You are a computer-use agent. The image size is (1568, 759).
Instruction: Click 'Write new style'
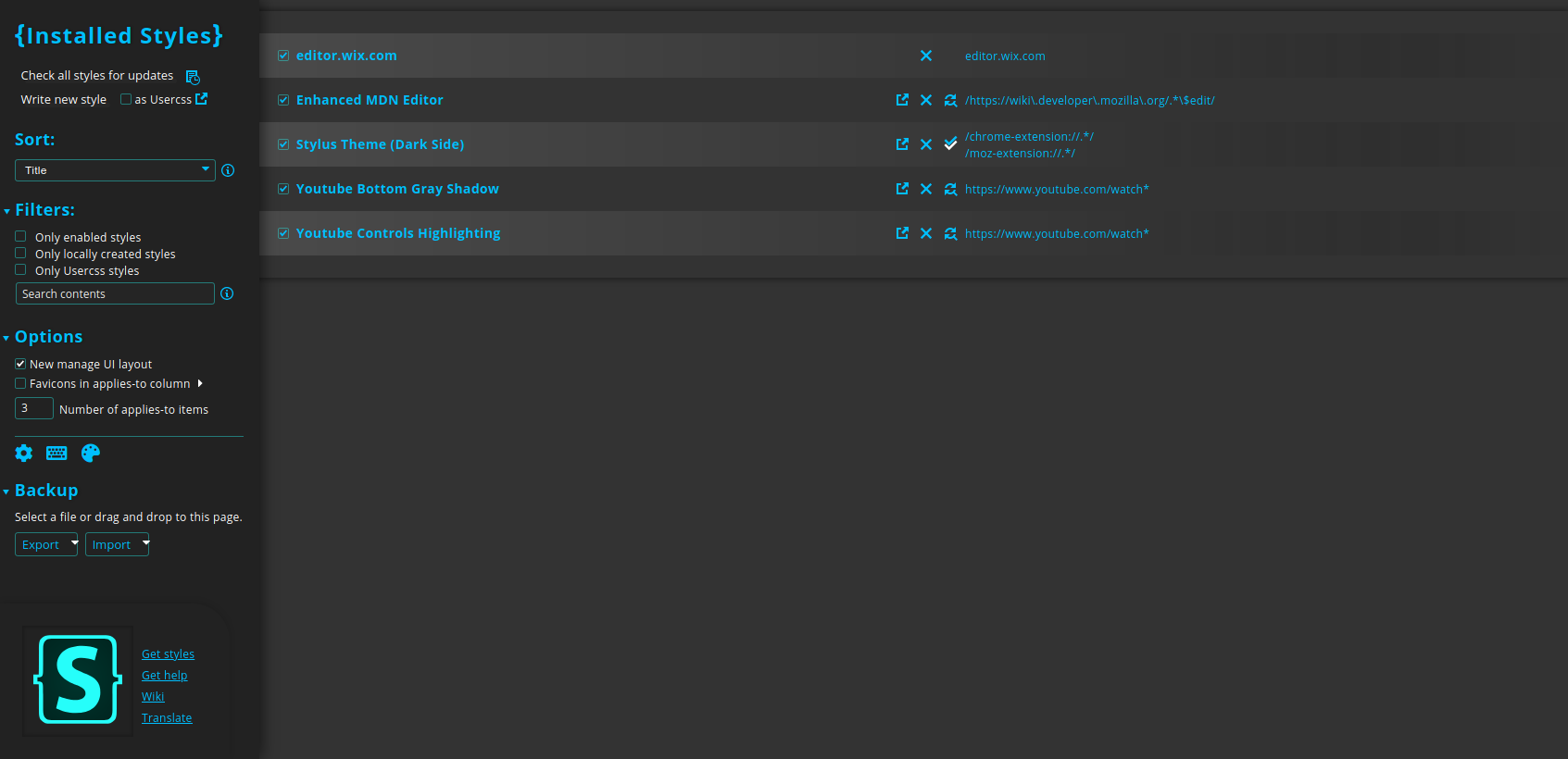(x=64, y=100)
